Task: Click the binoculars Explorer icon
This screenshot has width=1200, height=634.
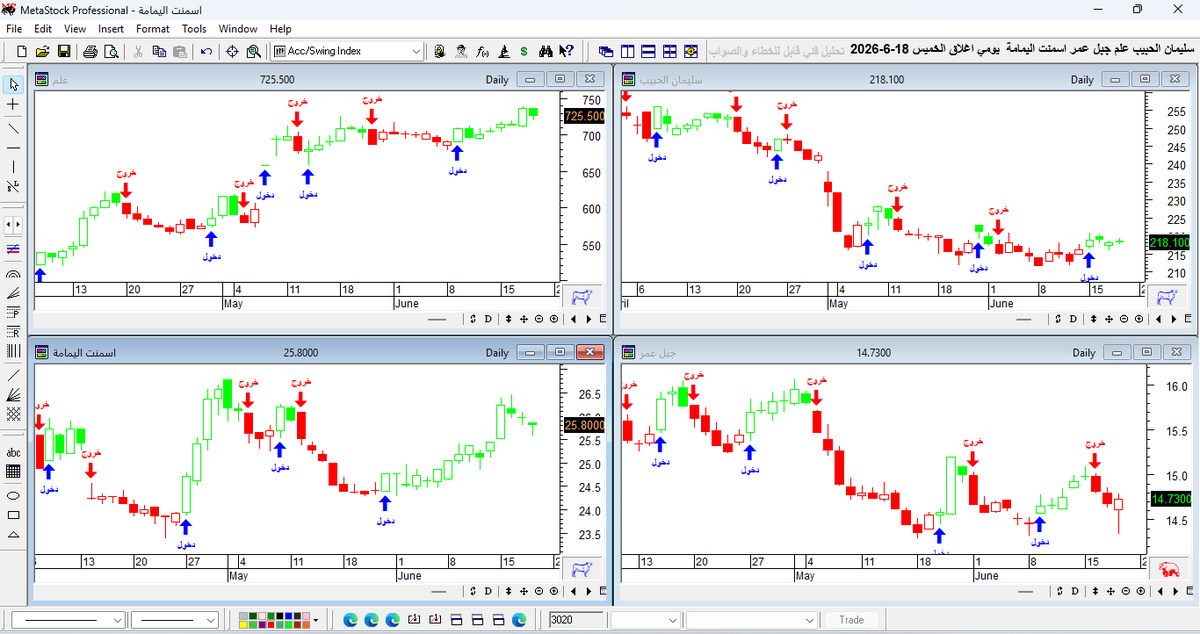Action: pos(546,51)
